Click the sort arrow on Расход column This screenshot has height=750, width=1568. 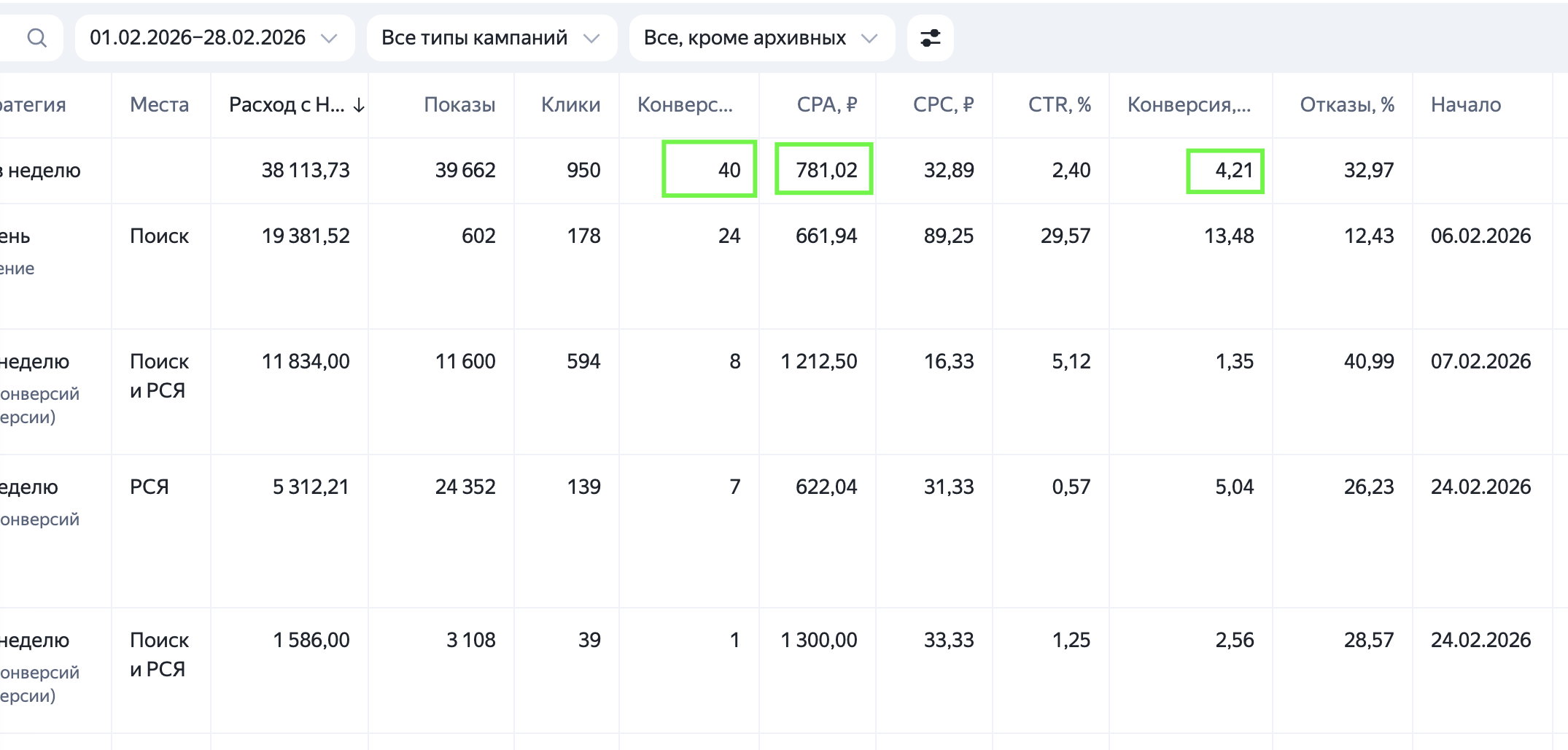359,106
